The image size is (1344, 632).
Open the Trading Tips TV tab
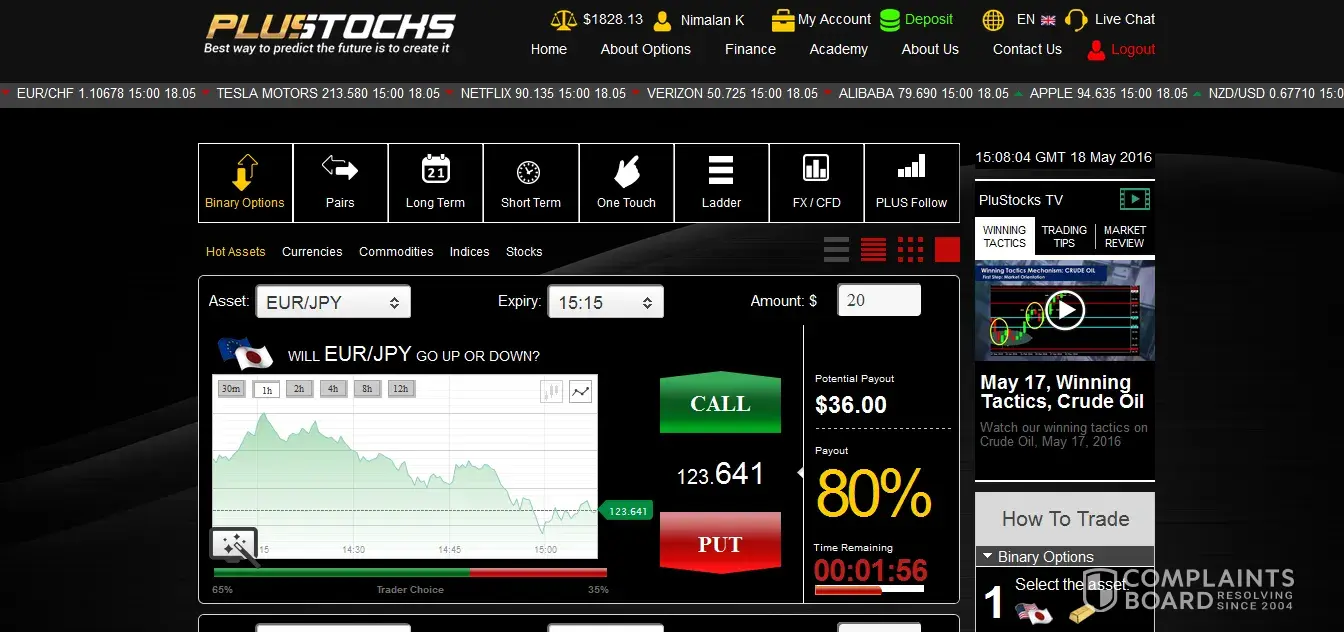(x=1064, y=236)
